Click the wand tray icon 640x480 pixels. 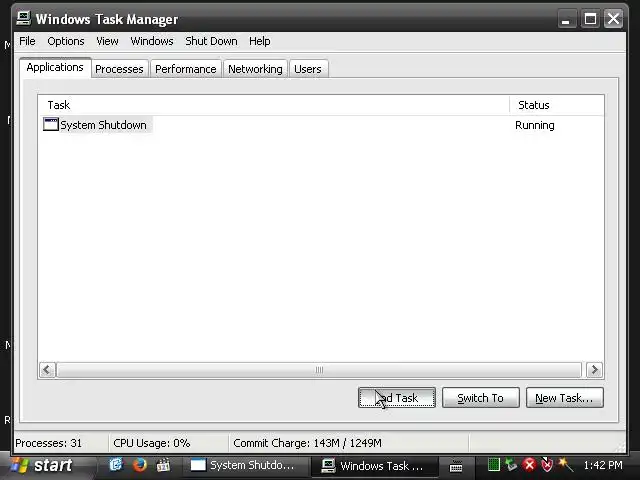(x=565, y=464)
